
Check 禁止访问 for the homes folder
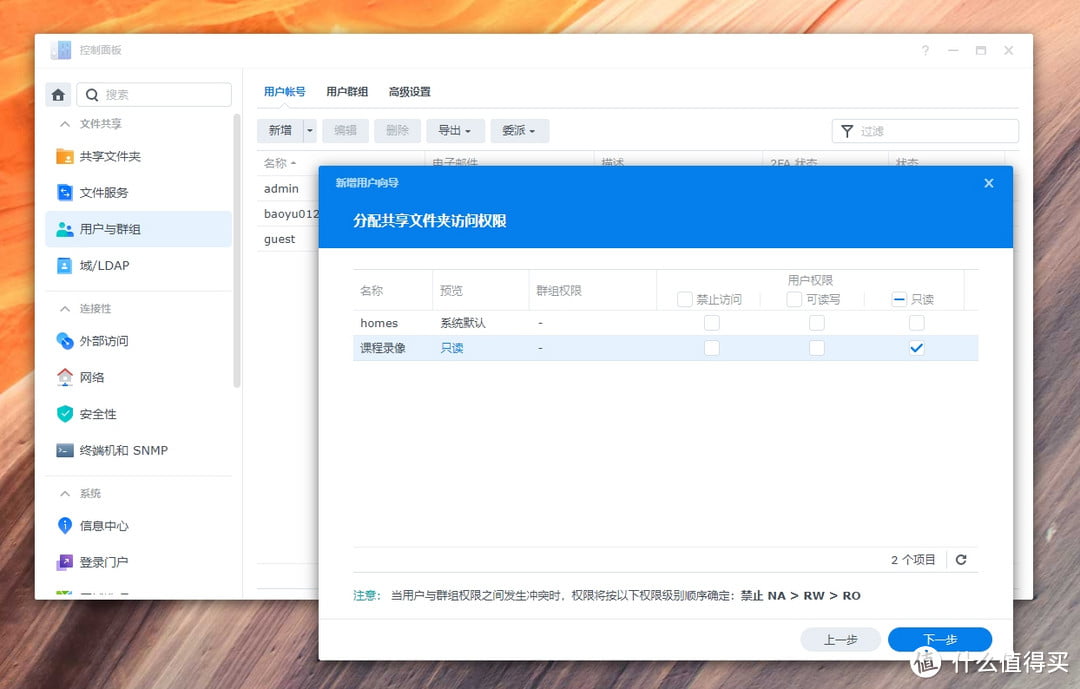click(x=711, y=322)
